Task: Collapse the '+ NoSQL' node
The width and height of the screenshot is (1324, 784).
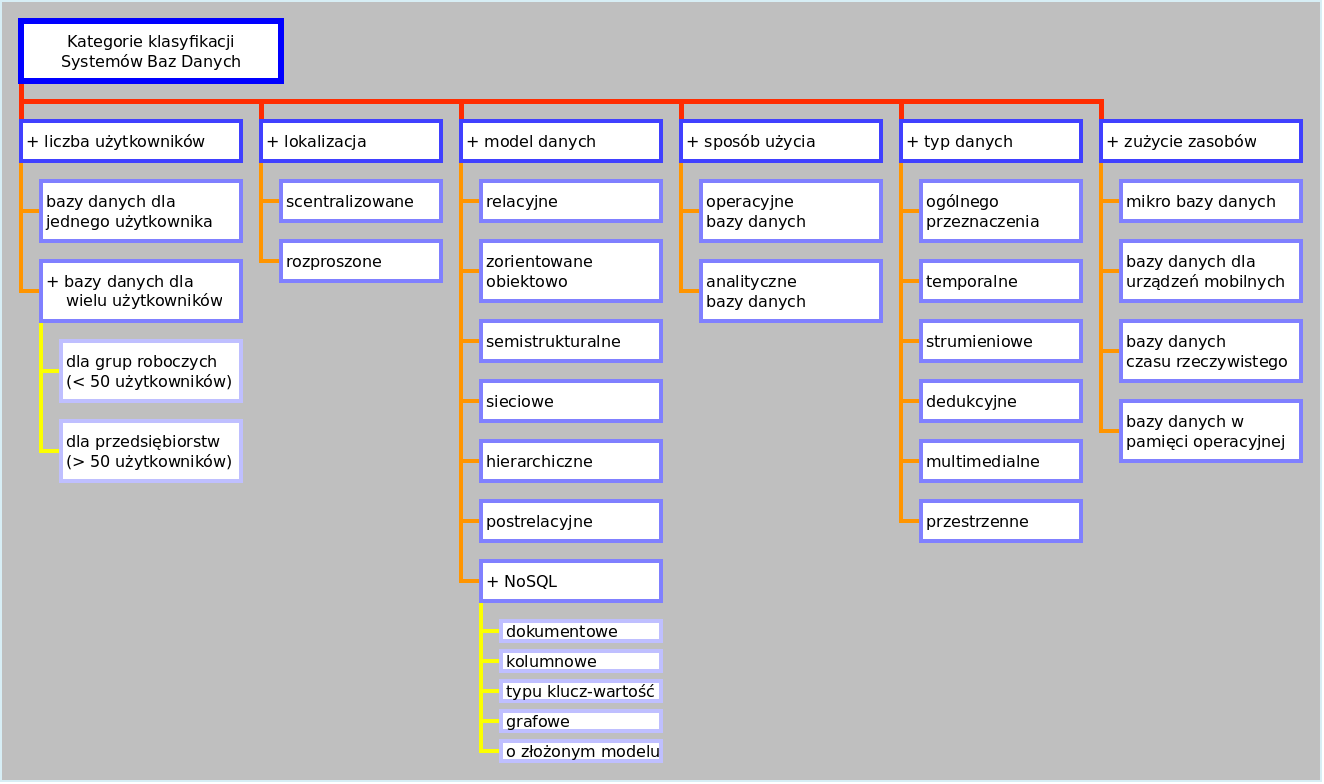Action: tap(571, 581)
